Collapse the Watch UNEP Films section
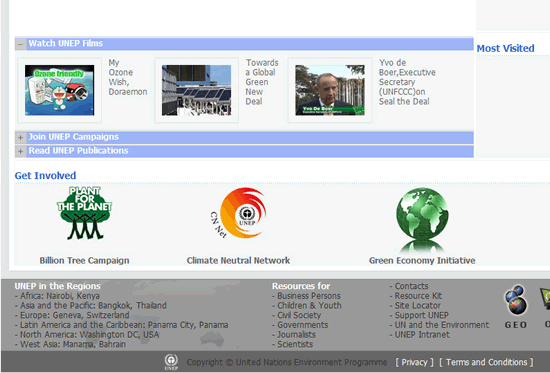The height and width of the screenshot is (373, 550). coord(21,44)
